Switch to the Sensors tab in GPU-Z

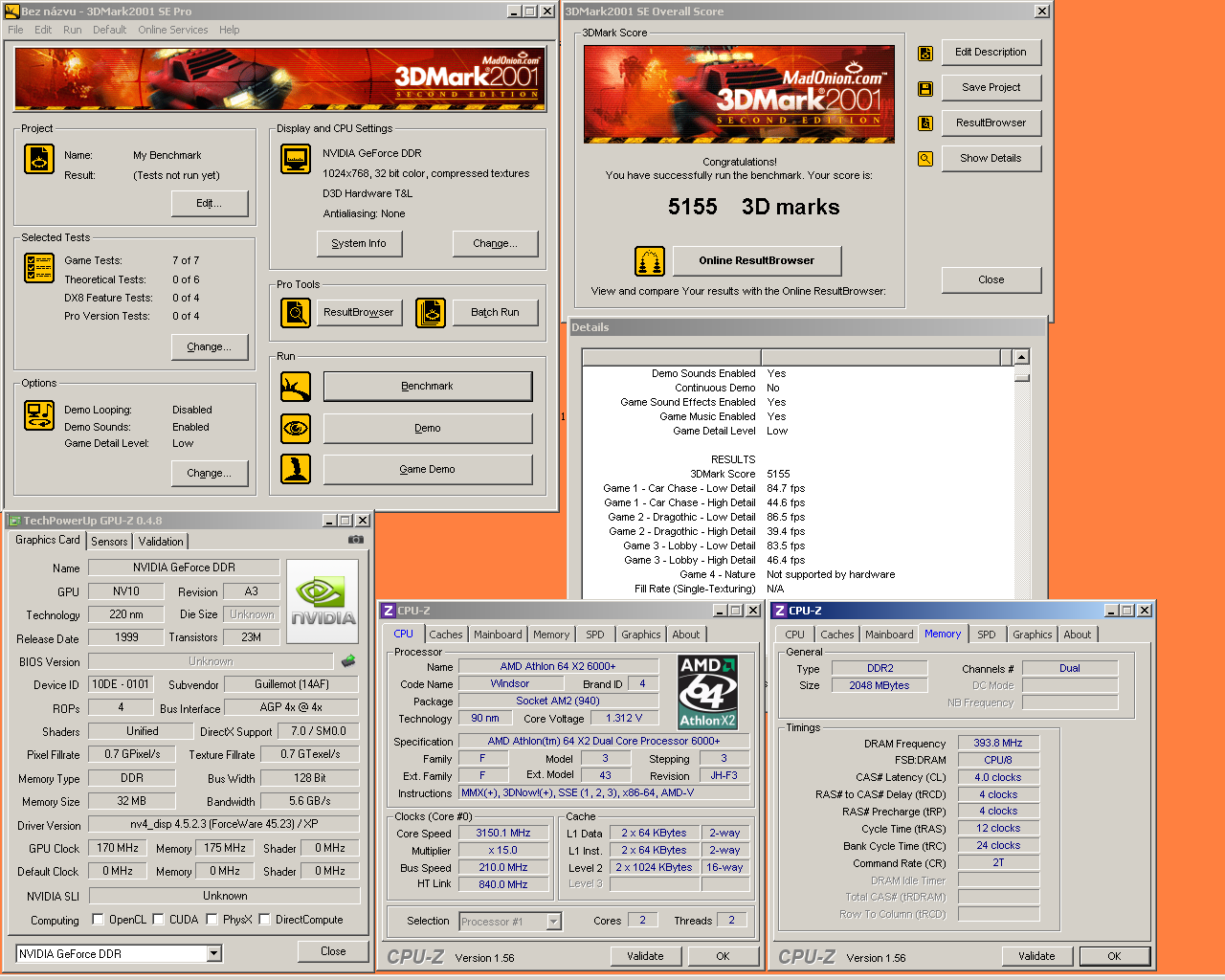point(109,542)
